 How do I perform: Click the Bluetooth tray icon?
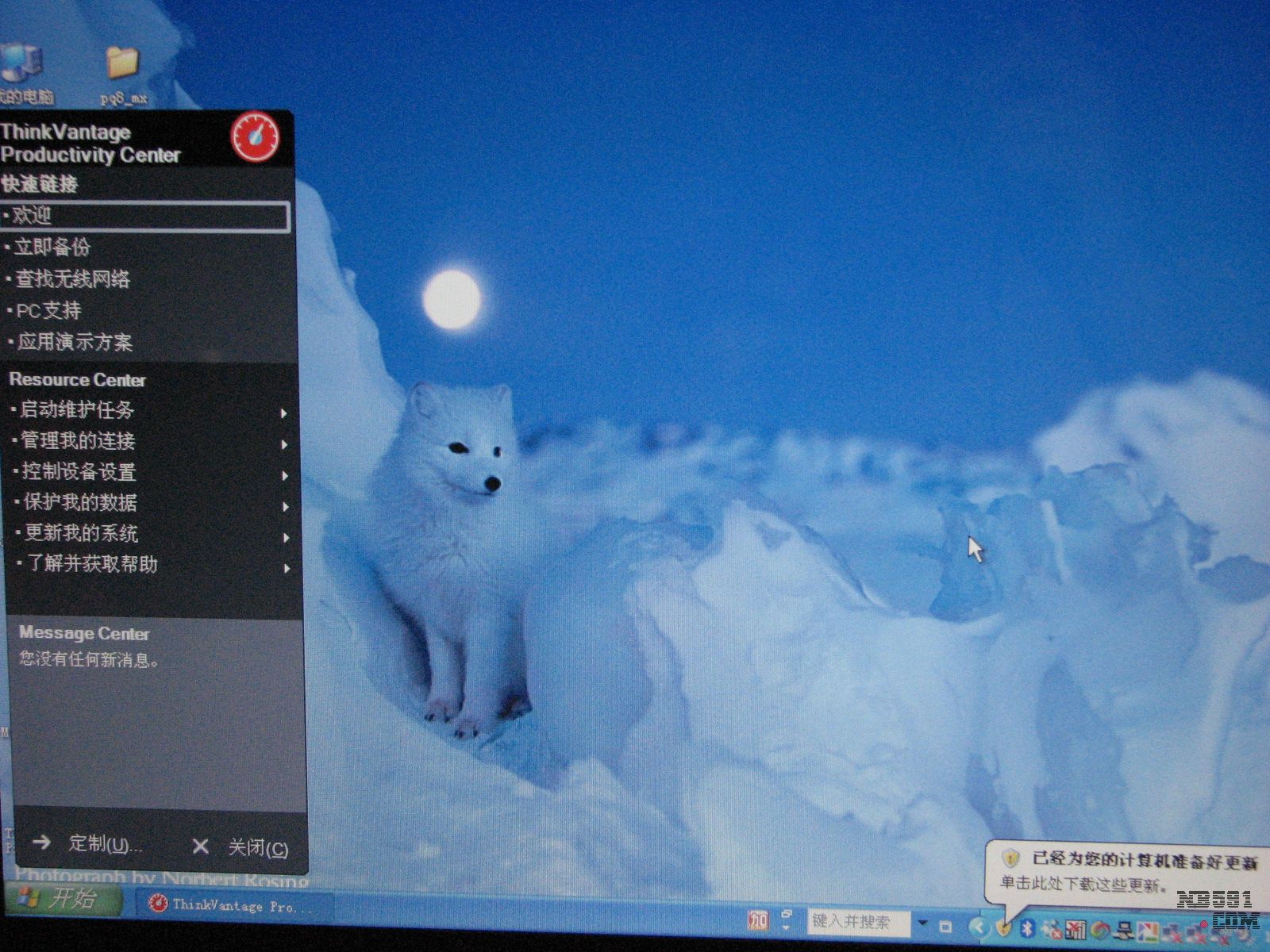(x=1026, y=927)
